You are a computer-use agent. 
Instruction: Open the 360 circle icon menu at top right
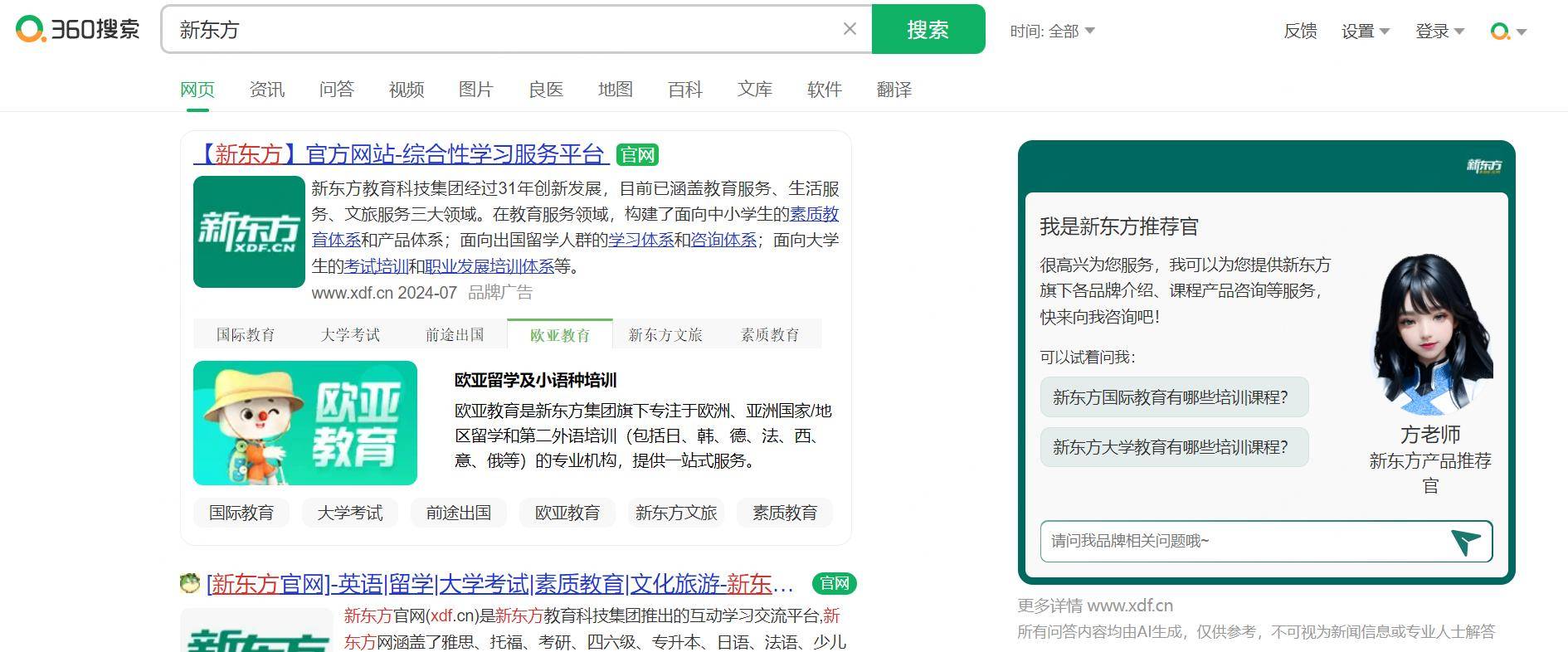pyautogui.click(x=1508, y=32)
